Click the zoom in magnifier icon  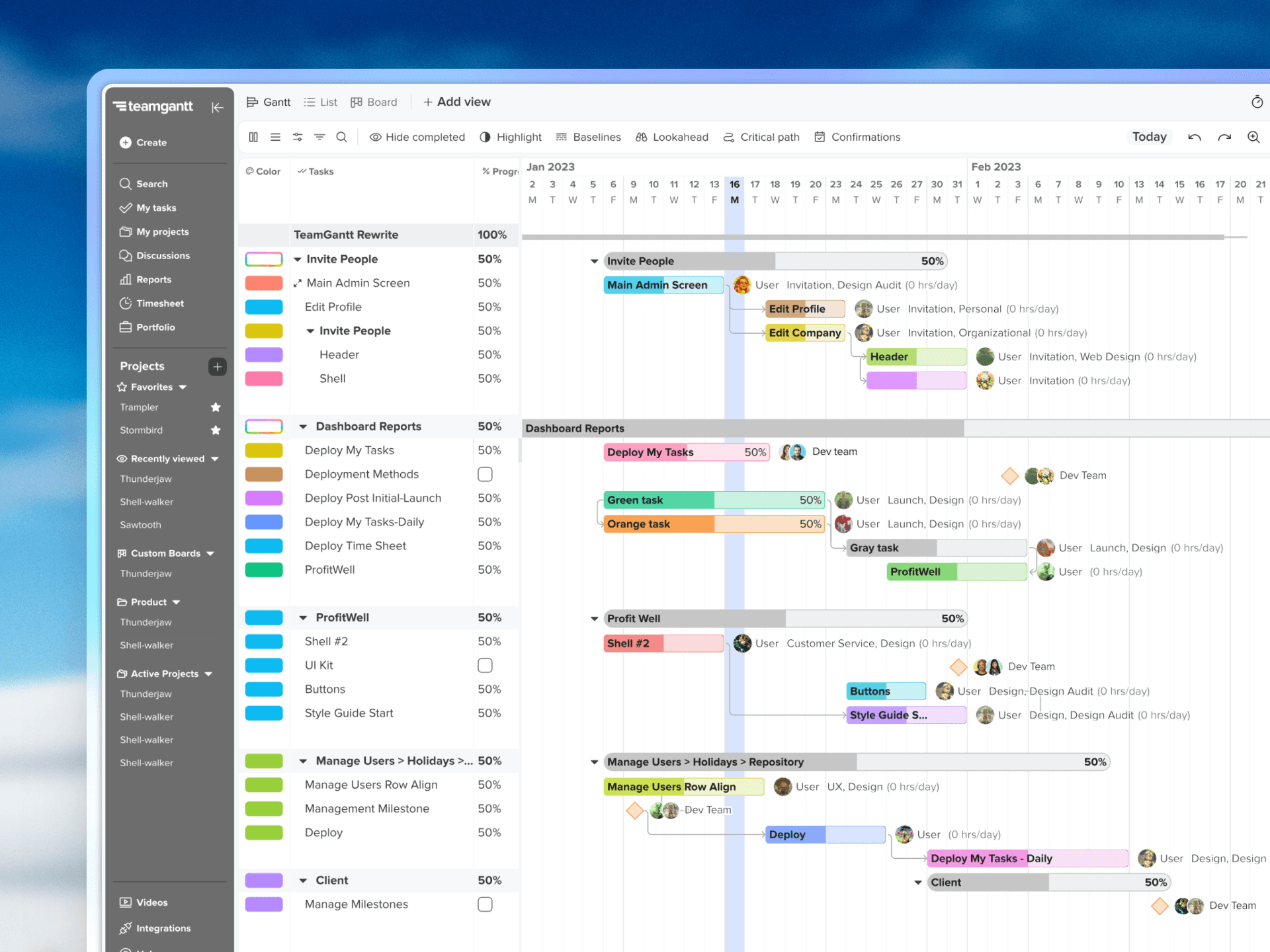[1253, 137]
